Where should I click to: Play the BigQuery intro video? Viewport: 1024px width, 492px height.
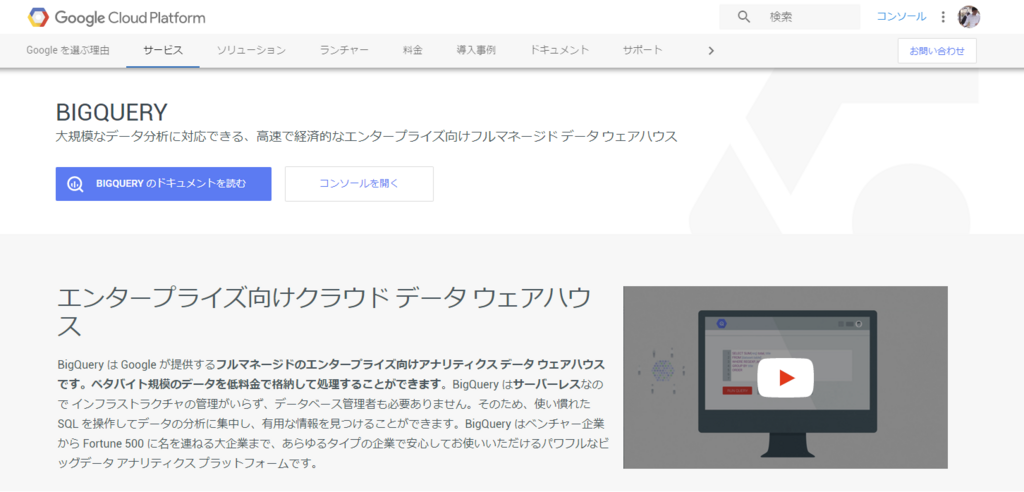785,378
